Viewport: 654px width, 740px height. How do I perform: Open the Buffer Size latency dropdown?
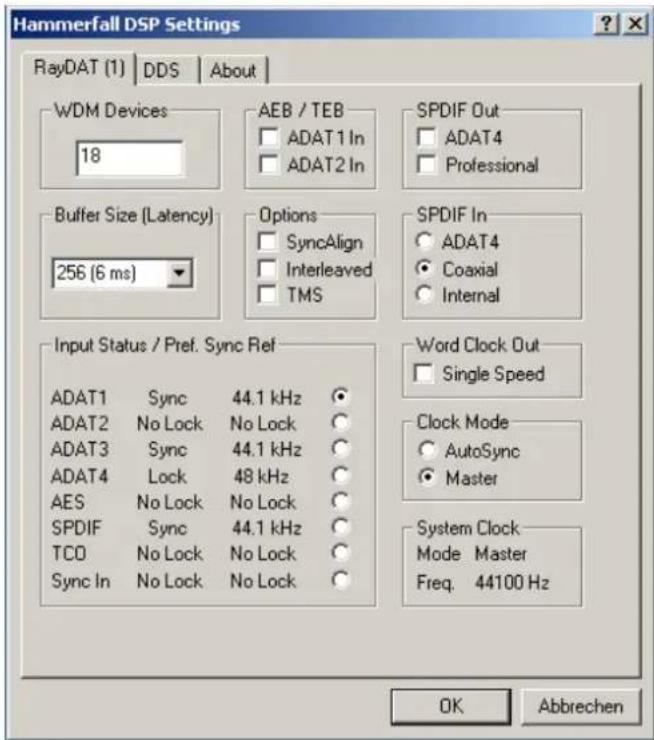[x=179, y=273]
